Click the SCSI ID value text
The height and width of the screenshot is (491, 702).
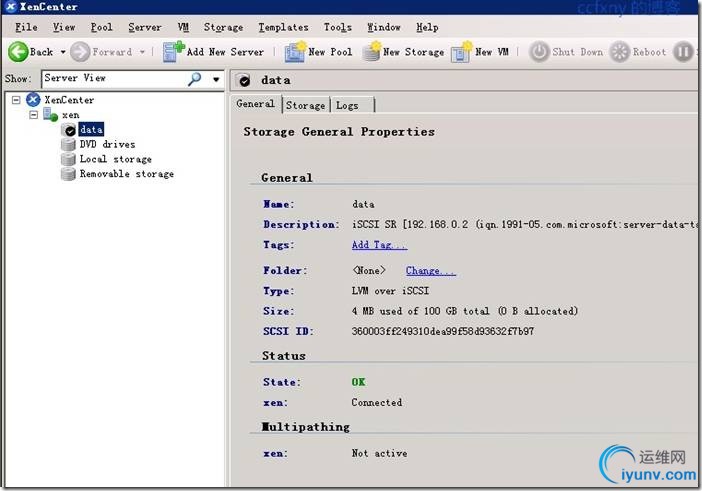(442, 331)
